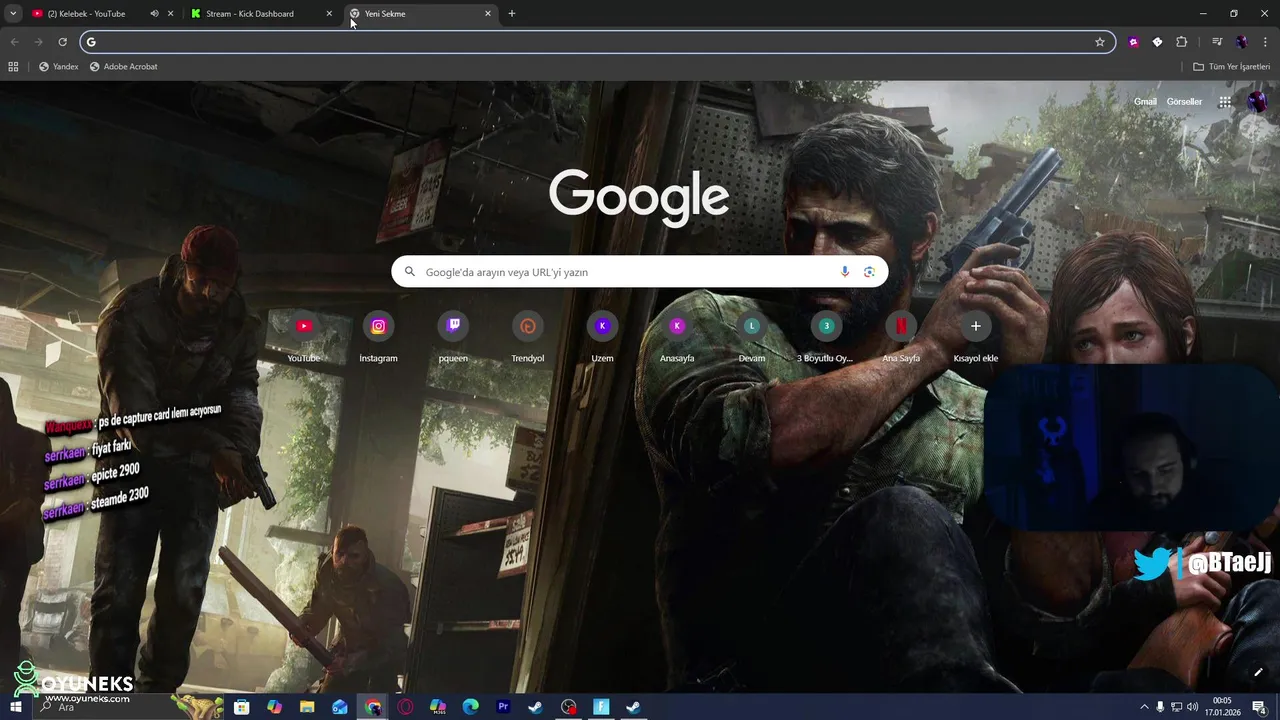The width and height of the screenshot is (1280, 720).
Task: Mute the YouTube tab audio icon
Action: [154, 14]
